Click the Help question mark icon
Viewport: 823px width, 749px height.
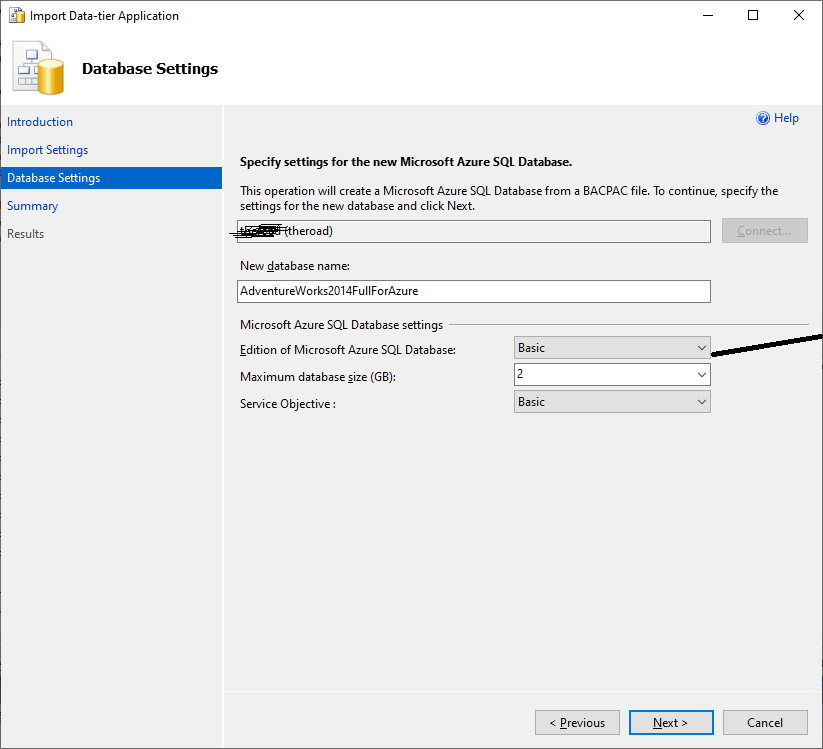763,118
